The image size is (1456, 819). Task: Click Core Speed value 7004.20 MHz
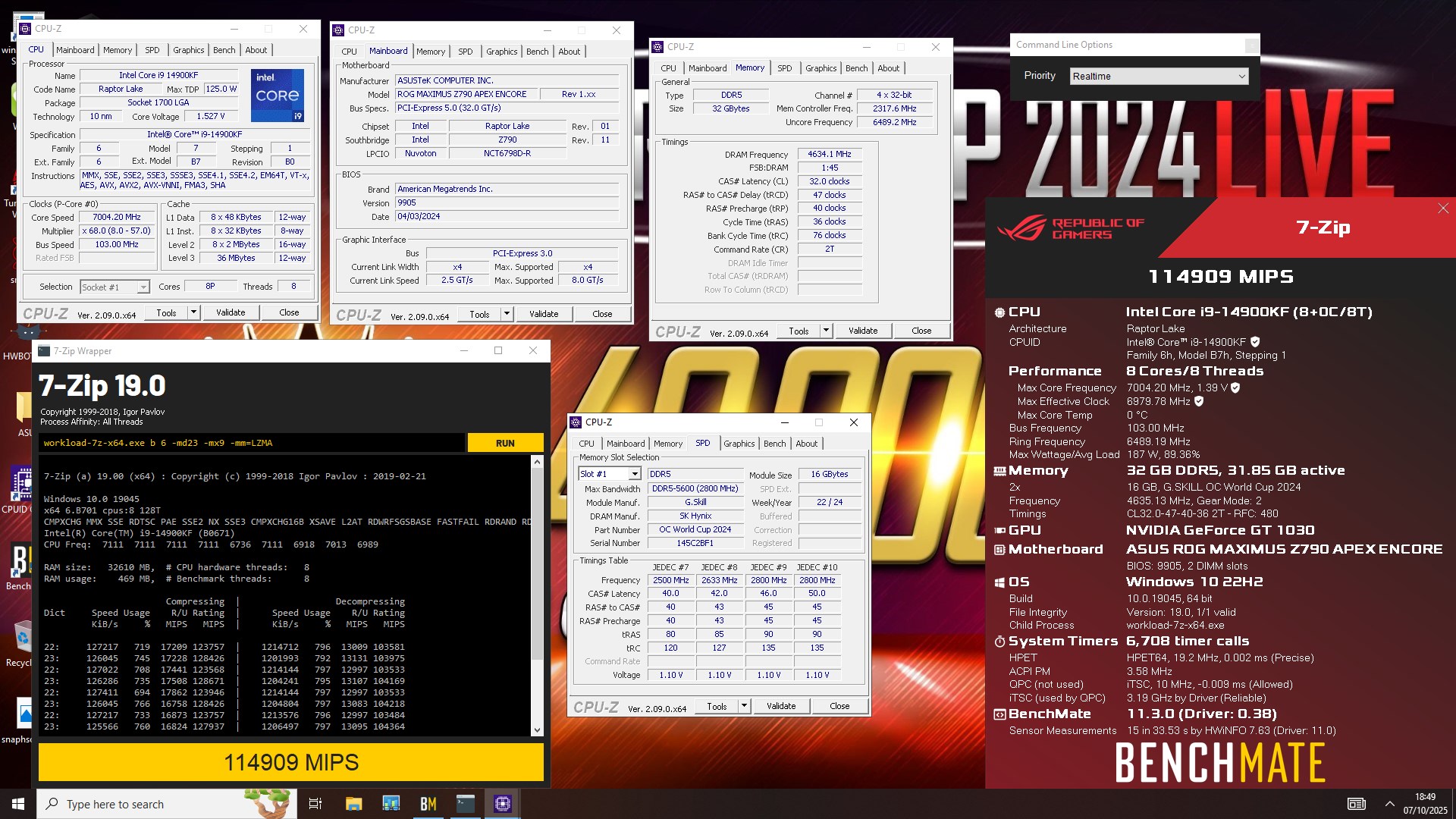click(117, 217)
